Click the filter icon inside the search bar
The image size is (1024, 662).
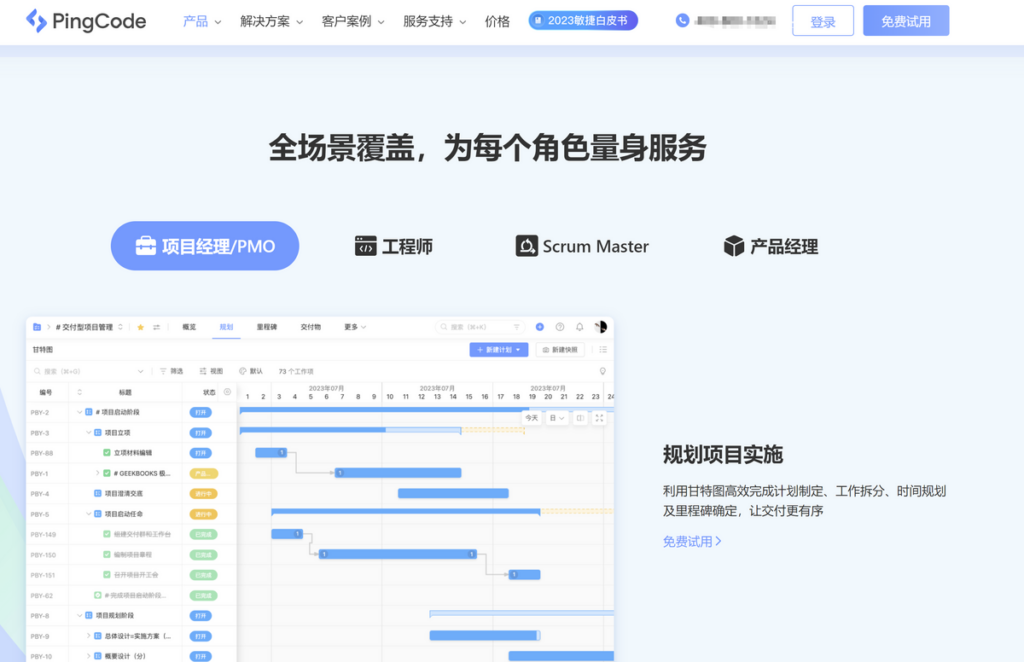point(516,327)
